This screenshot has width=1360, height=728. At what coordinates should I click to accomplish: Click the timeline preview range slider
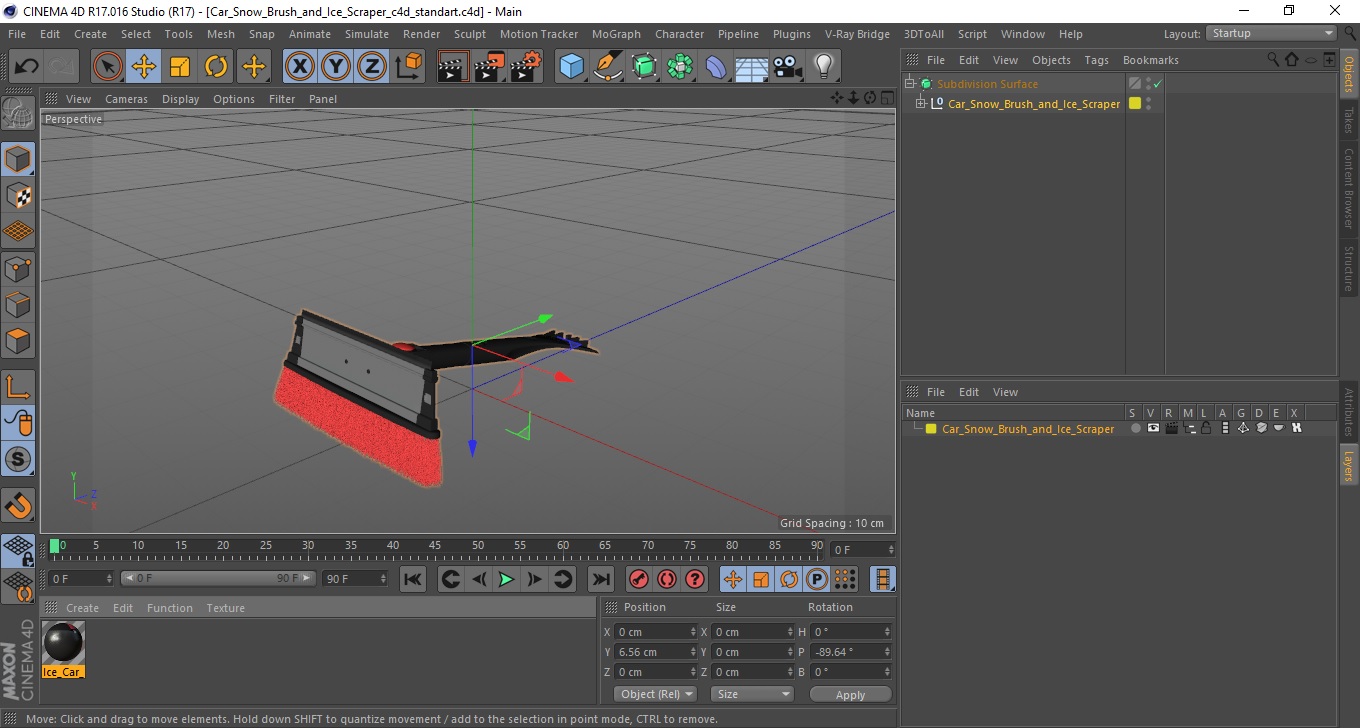218,578
